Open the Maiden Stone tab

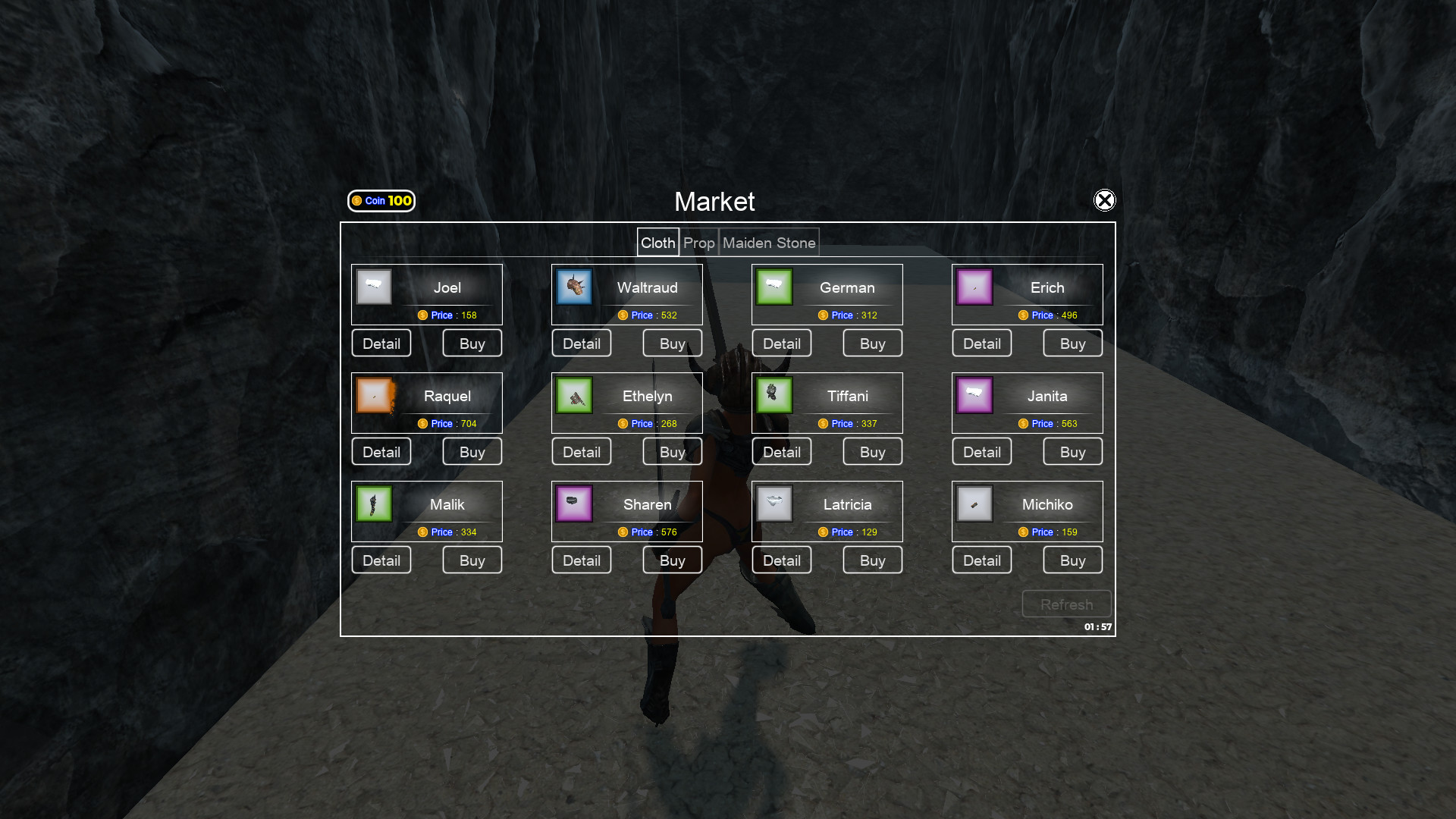point(769,243)
